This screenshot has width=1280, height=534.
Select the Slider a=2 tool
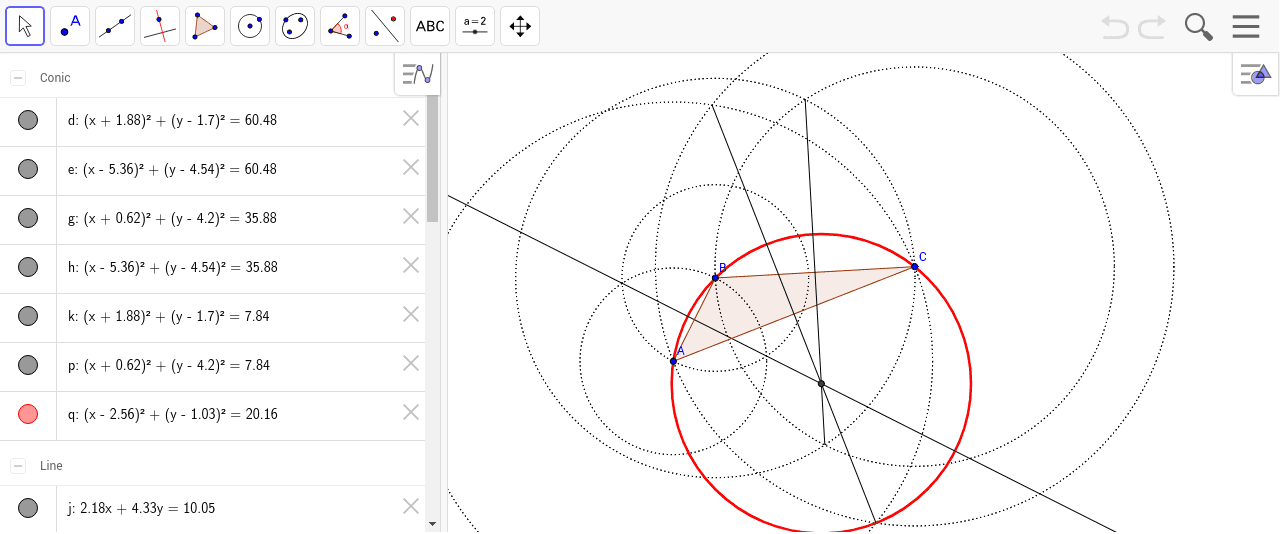coord(475,26)
